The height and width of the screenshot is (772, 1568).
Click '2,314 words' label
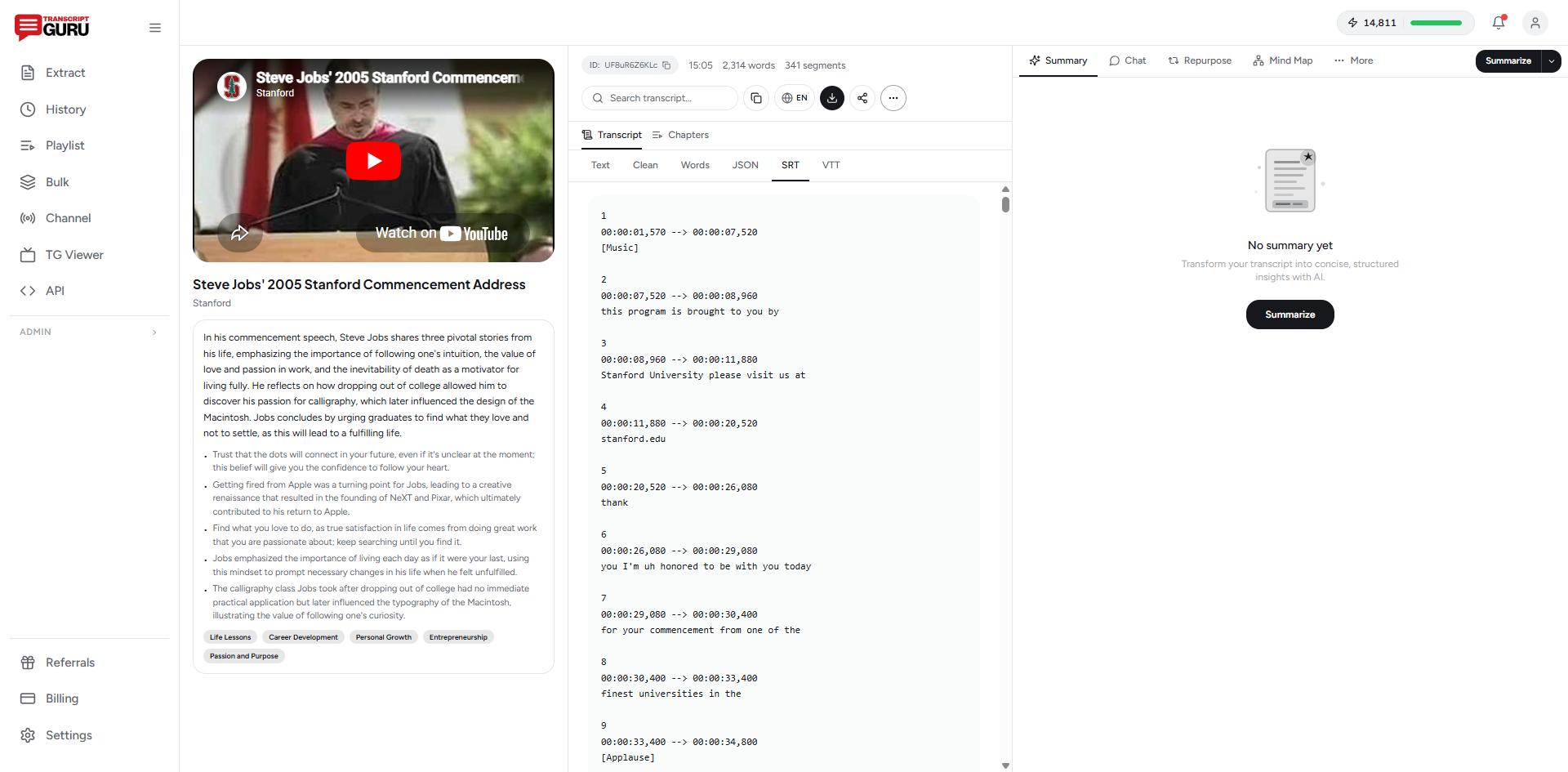(748, 65)
